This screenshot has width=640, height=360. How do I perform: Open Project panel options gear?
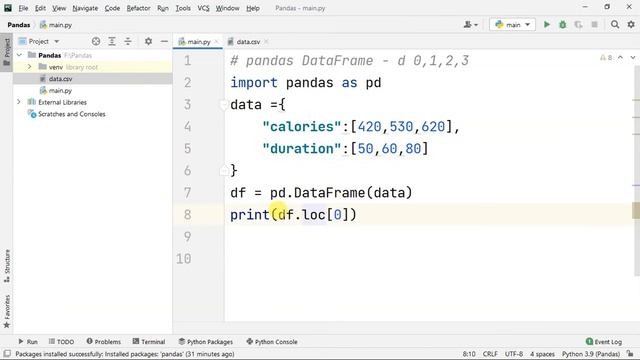(x=149, y=41)
